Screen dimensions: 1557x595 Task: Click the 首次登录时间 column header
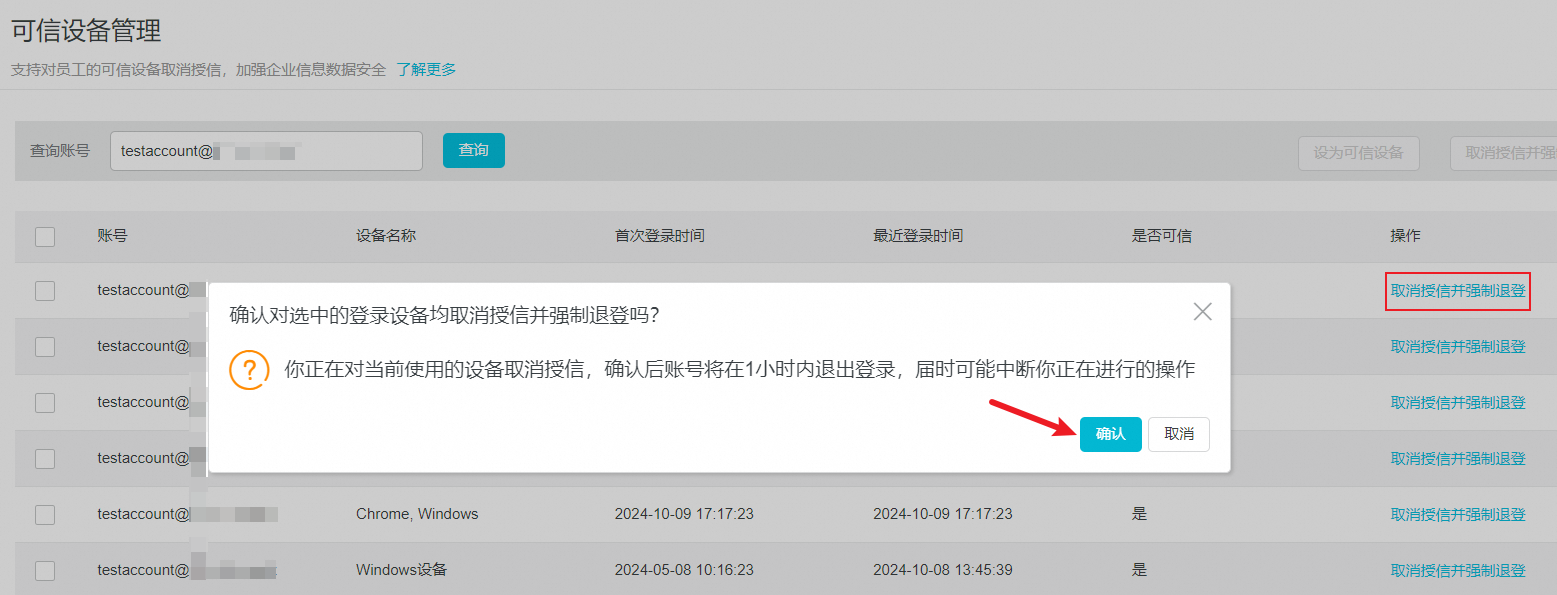click(659, 236)
